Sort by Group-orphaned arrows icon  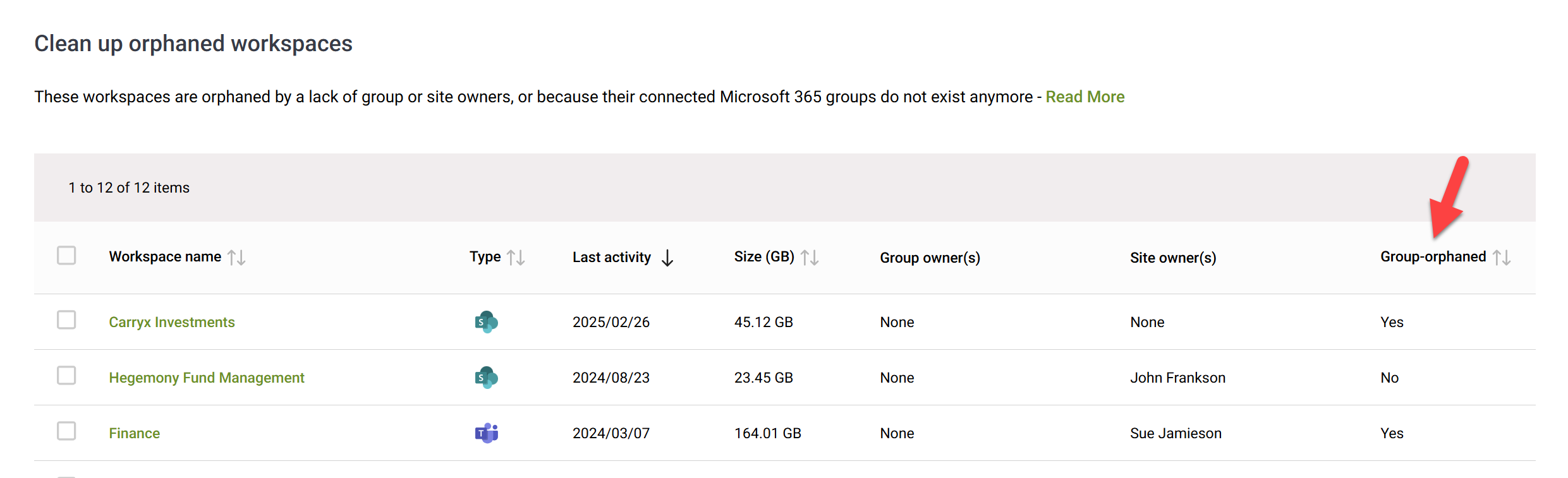(1502, 257)
